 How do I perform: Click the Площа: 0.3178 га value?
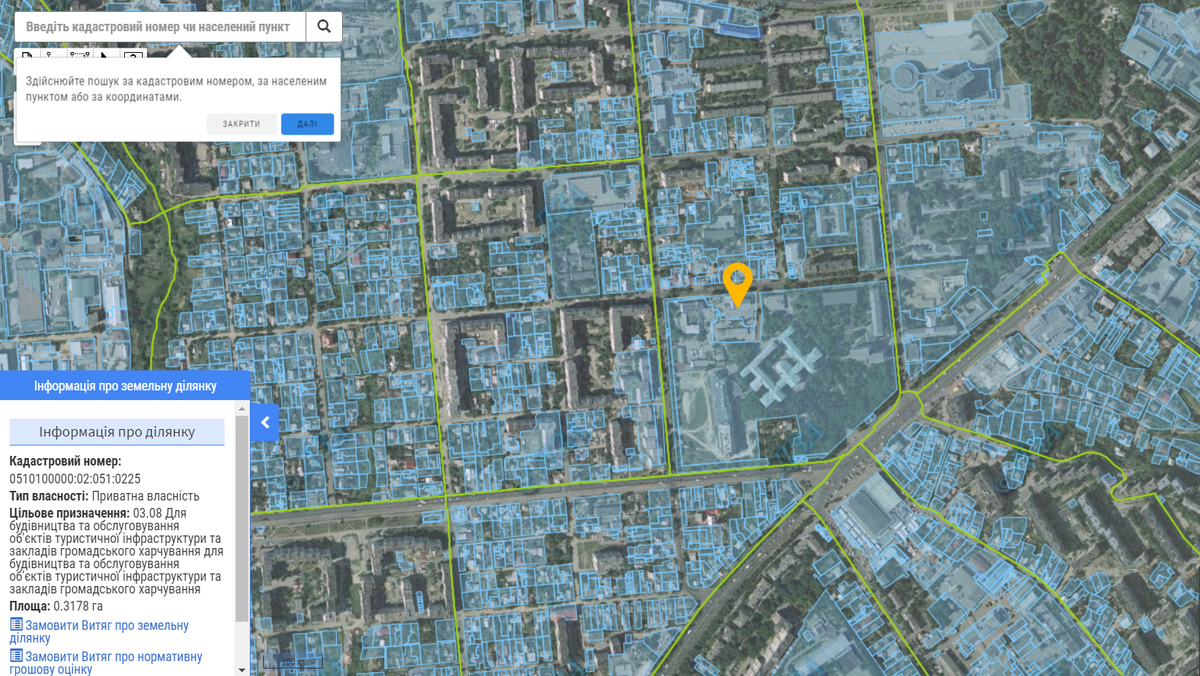56,606
